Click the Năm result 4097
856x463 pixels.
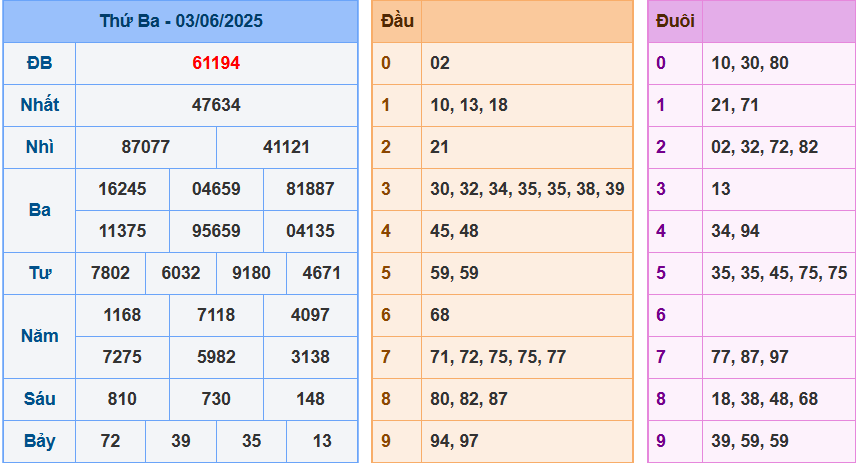point(310,315)
